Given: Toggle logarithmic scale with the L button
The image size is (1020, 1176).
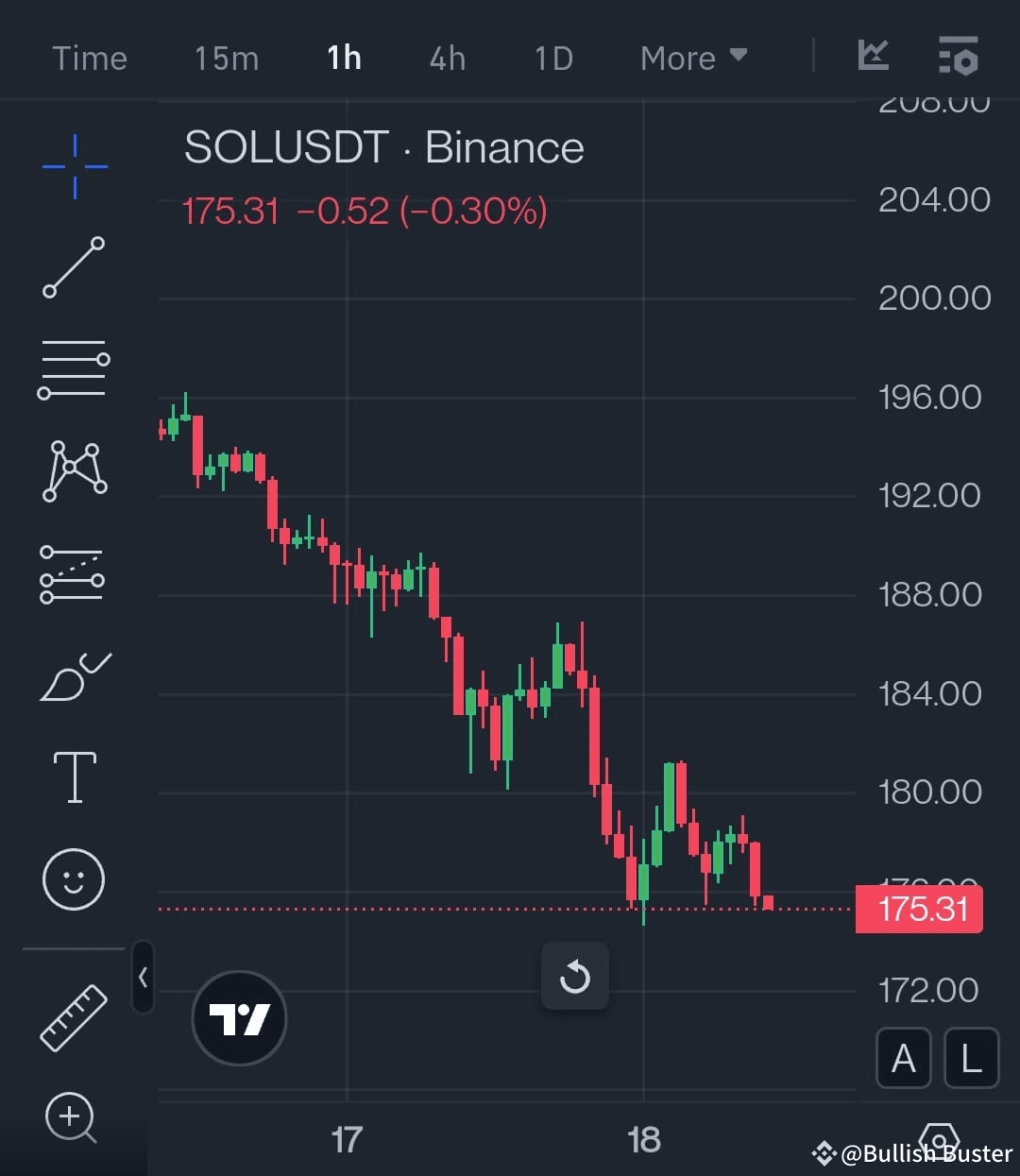Looking at the screenshot, I should coord(971,1058).
